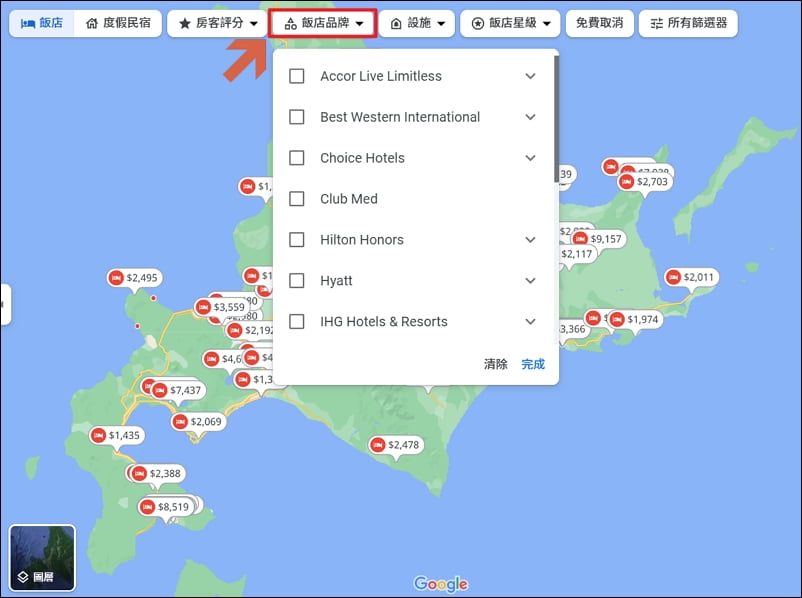
Task: Click the $2,069 hotel marker
Action: [x=198, y=422]
